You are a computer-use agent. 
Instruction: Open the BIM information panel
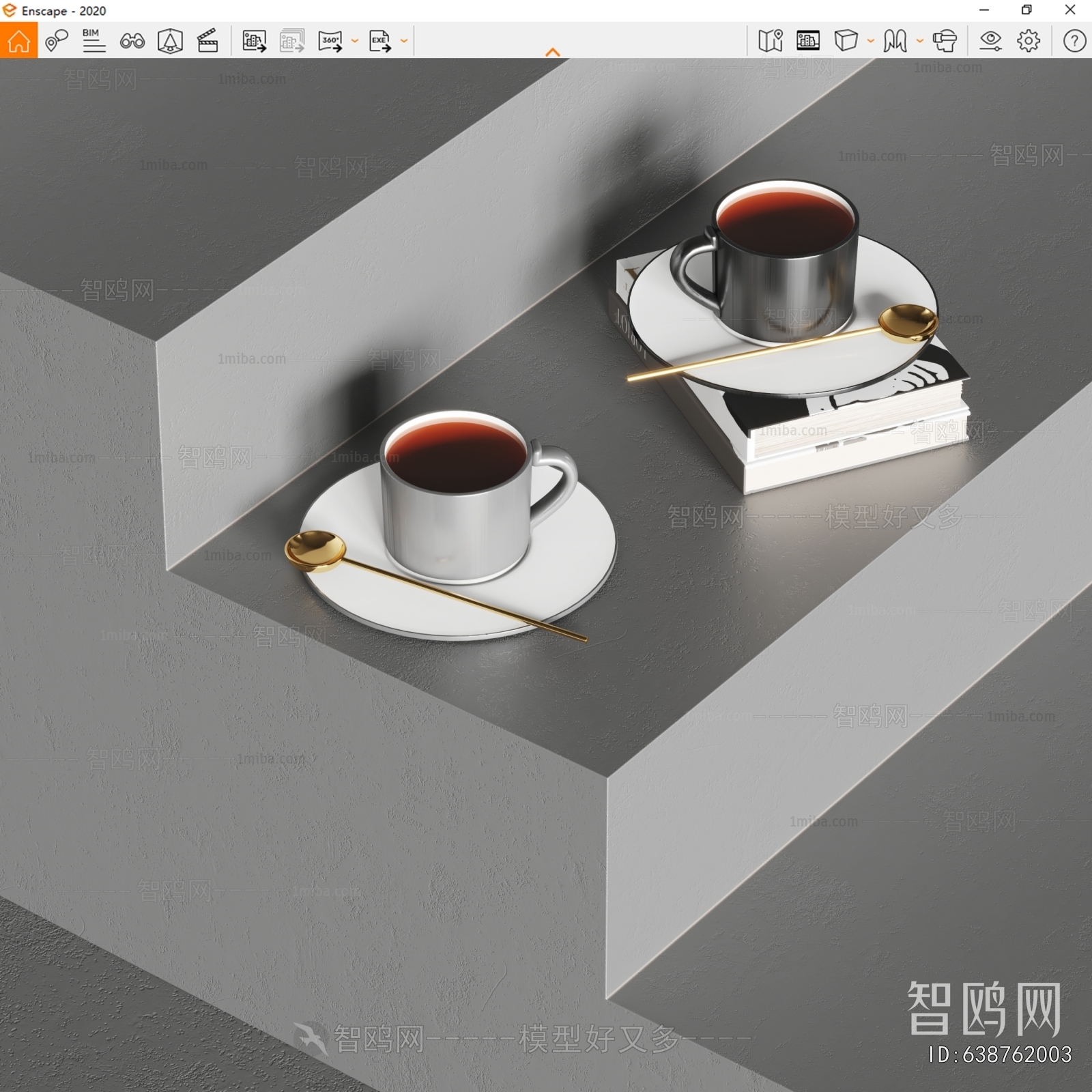94,40
